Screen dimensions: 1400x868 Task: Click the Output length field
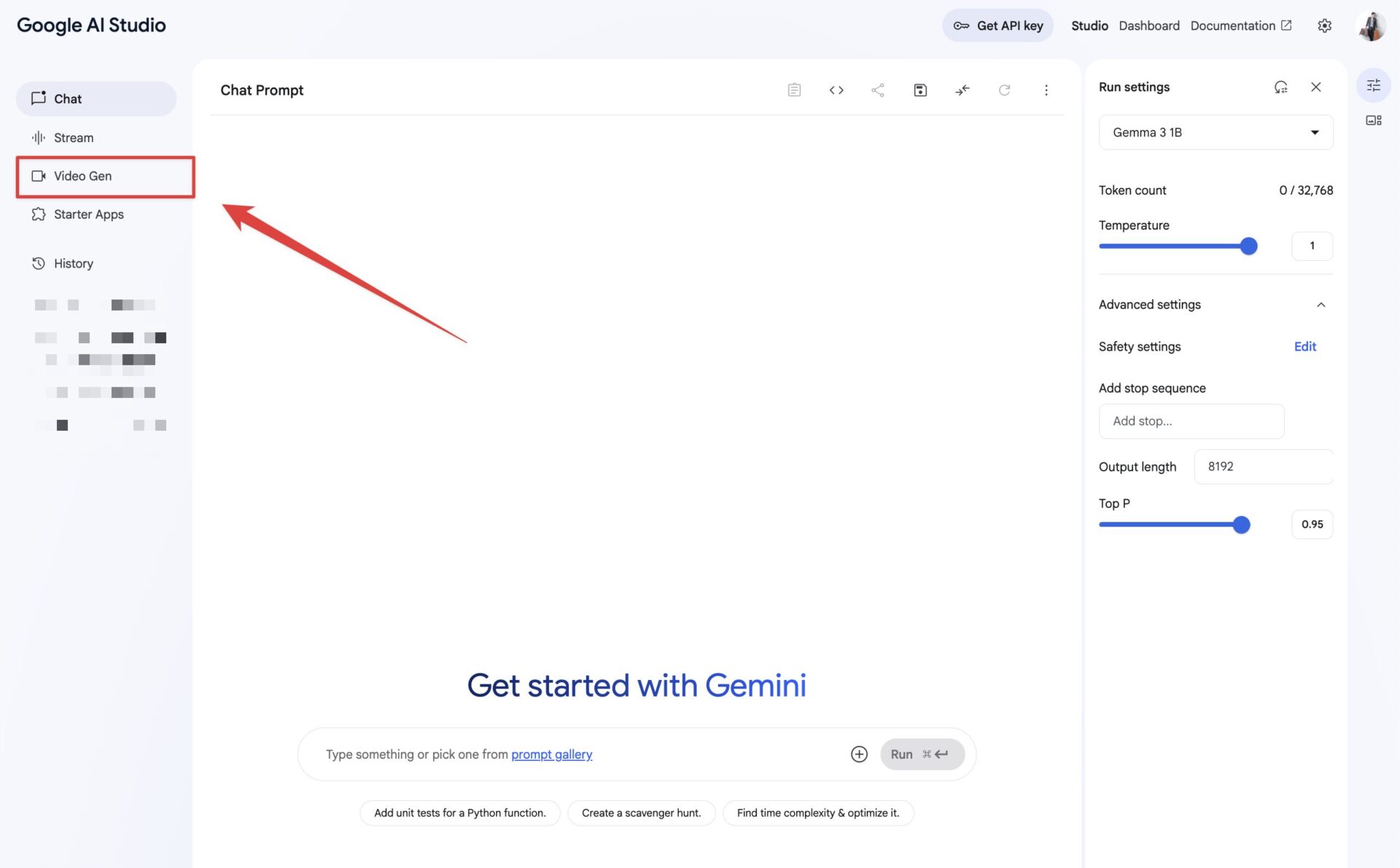[1263, 466]
